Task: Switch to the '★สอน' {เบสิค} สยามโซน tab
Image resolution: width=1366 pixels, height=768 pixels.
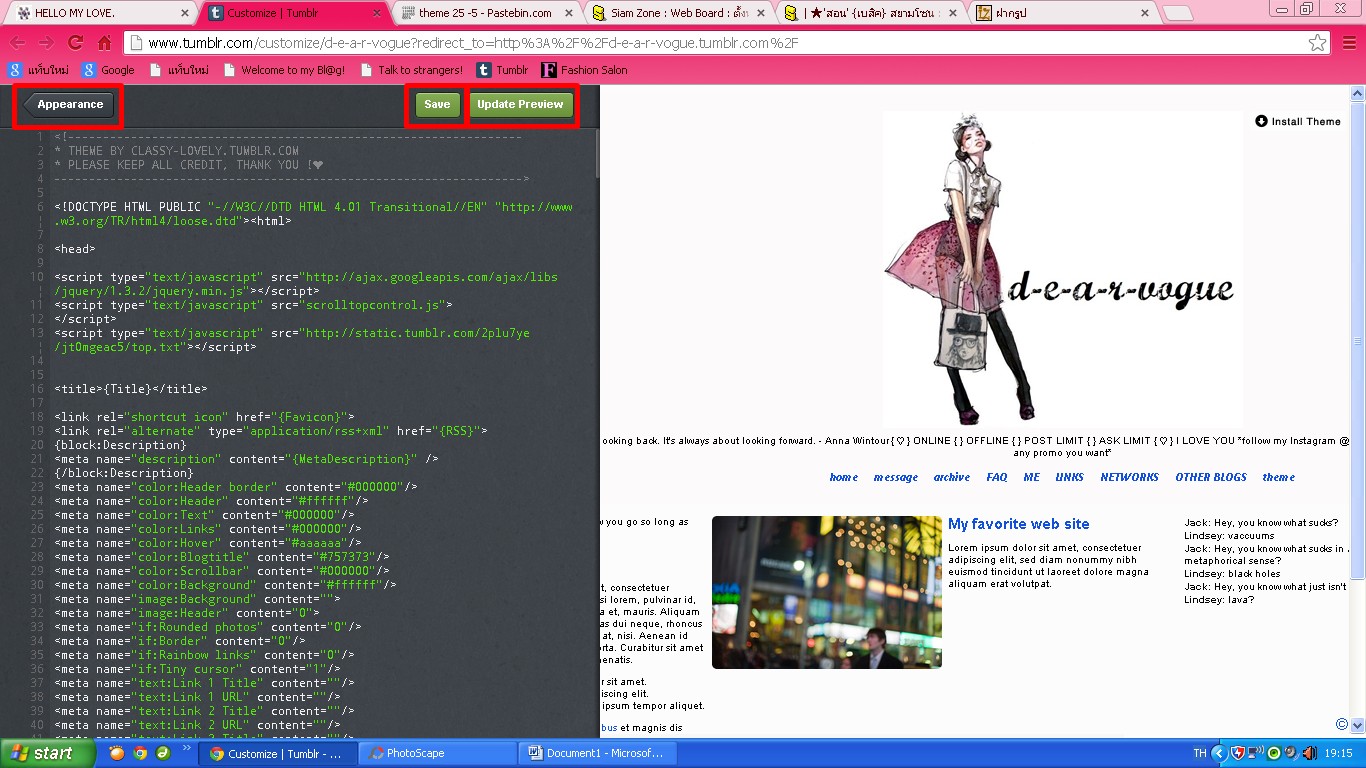Action: 869,13
